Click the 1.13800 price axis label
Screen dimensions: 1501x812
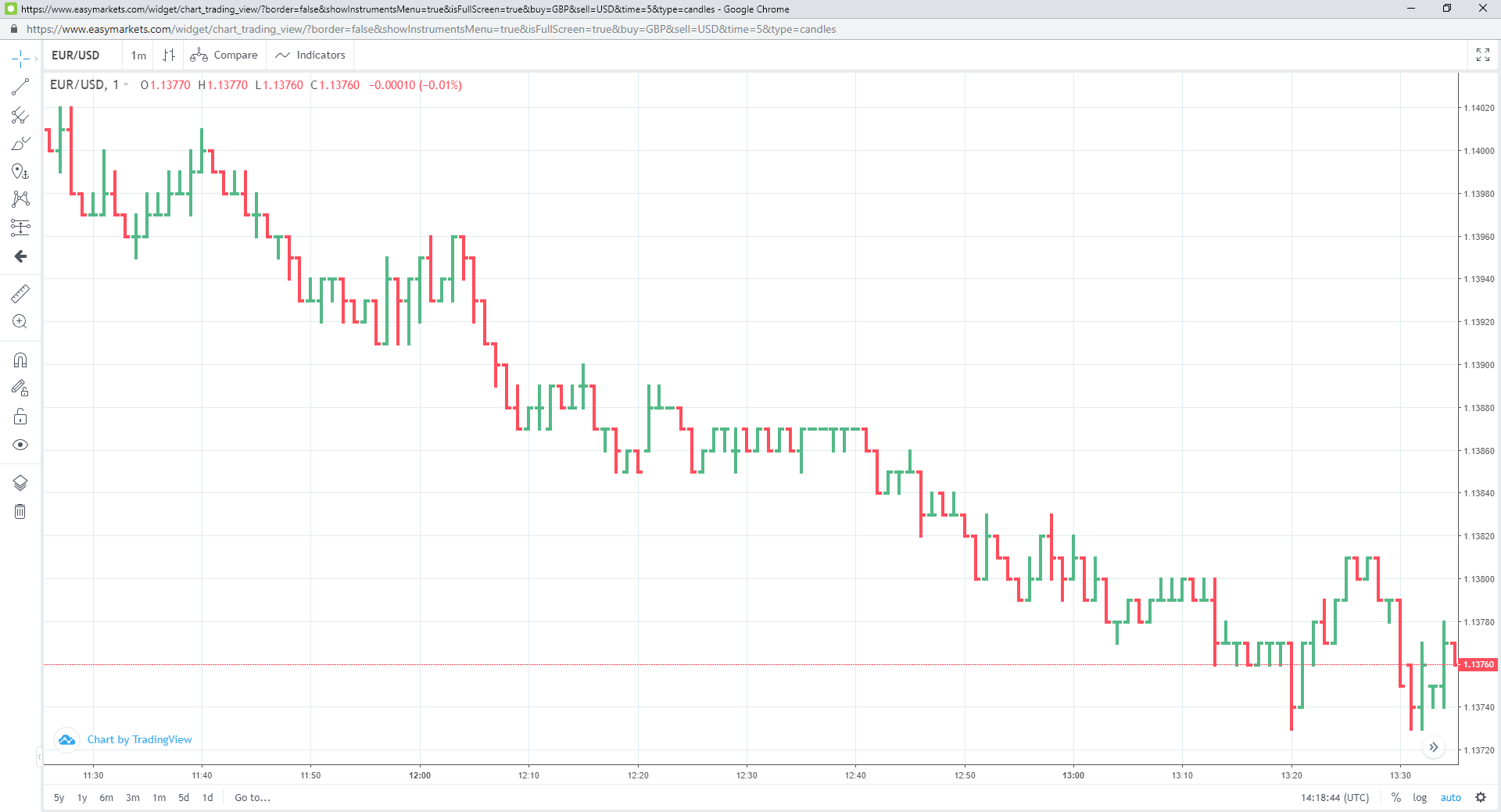[x=1478, y=579]
